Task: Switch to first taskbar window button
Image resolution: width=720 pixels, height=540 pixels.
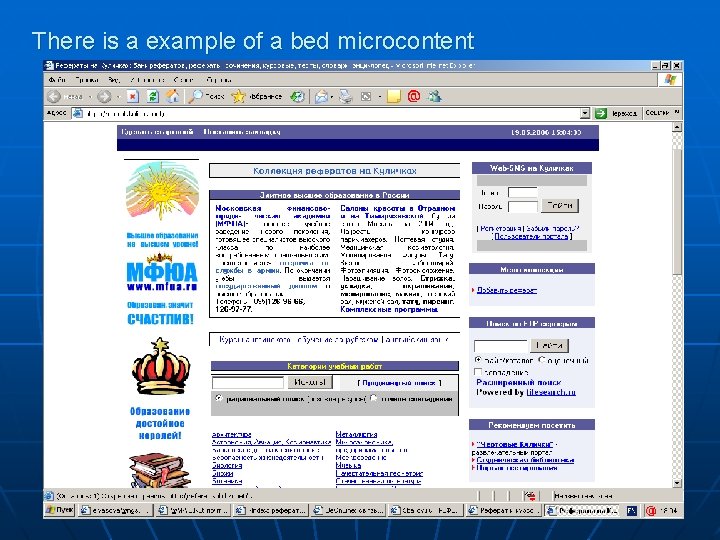Action: pos(115,510)
